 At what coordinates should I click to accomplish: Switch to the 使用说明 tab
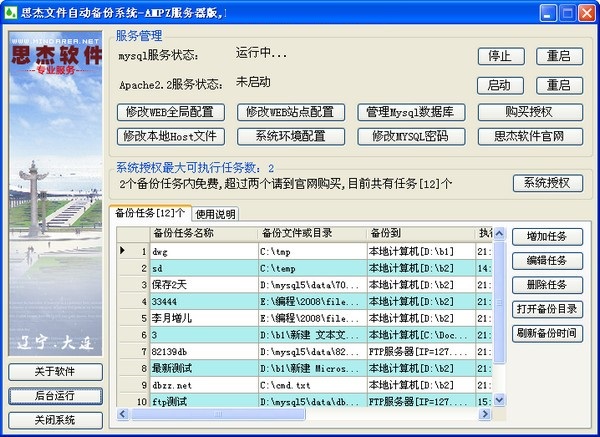pyautogui.click(x=215, y=213)
